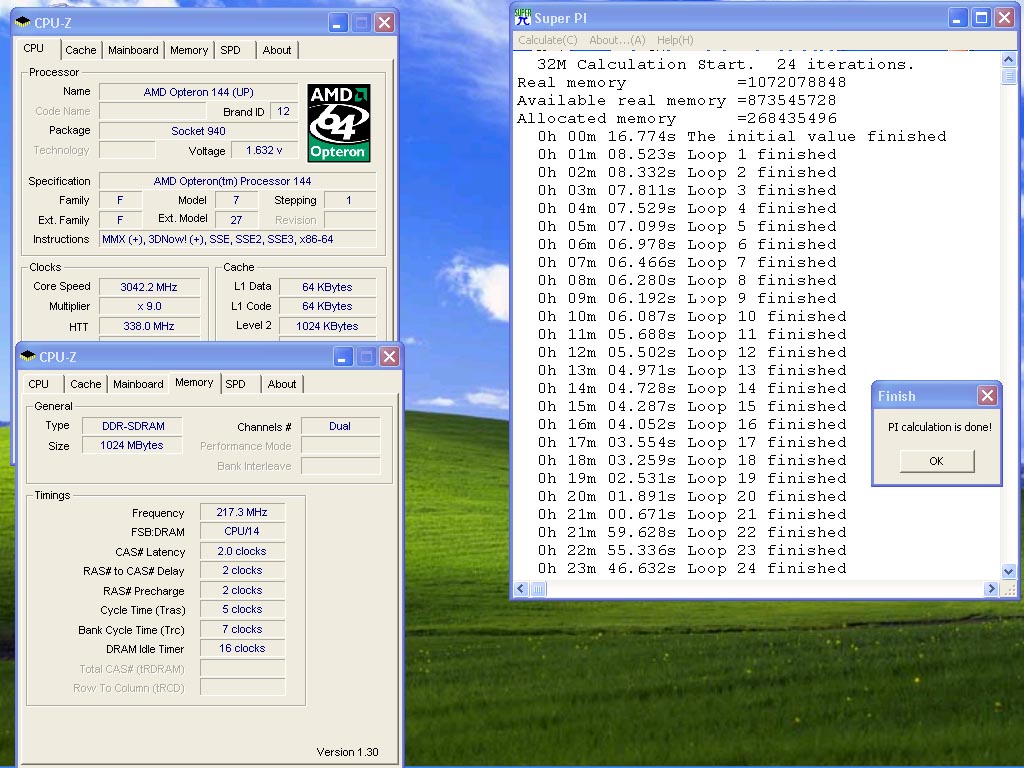Click Super PI vertical scrollbar down arrow
This screenshot has width=1024, height=768.
[x=1009, y=571]
